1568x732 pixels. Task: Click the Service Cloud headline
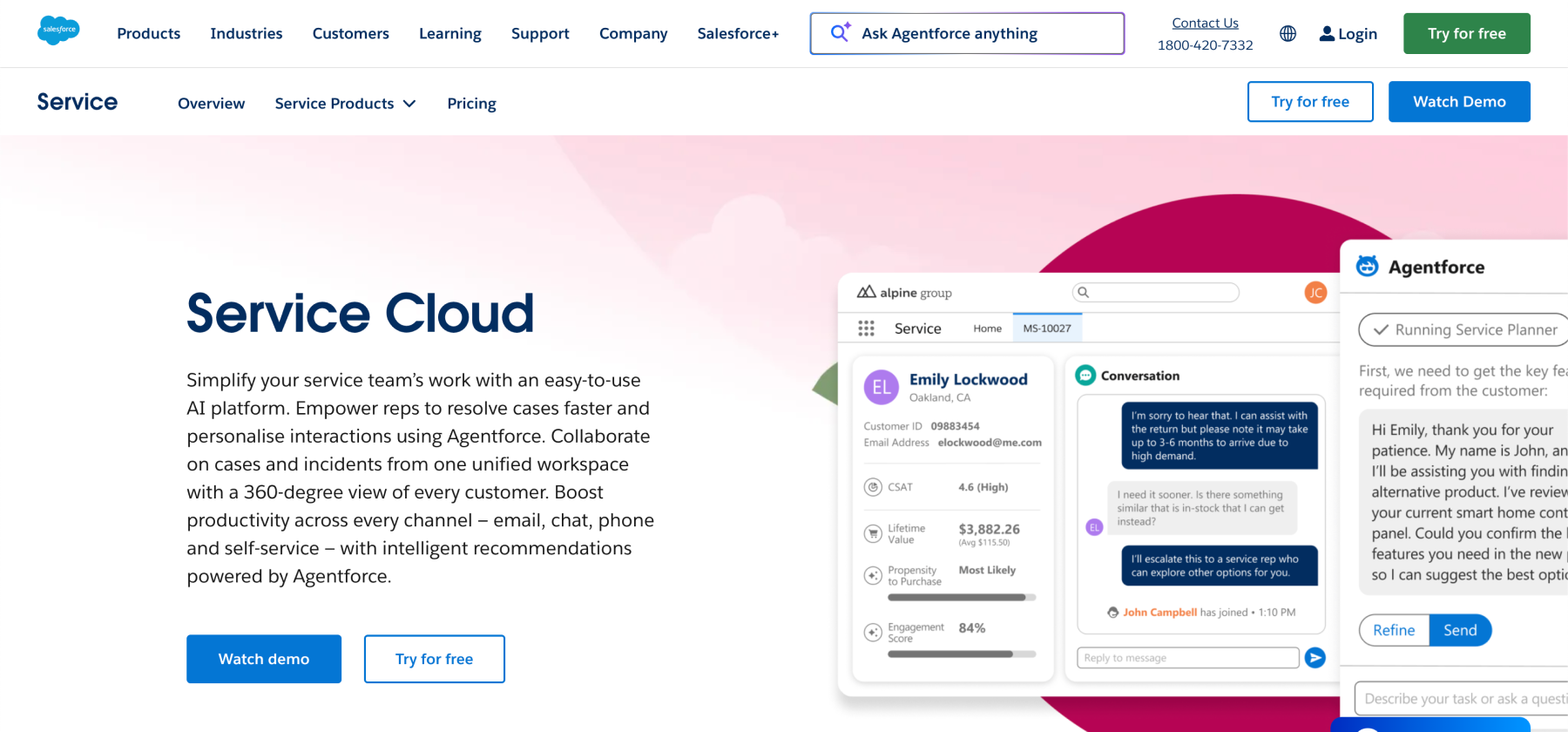(360, 313)
